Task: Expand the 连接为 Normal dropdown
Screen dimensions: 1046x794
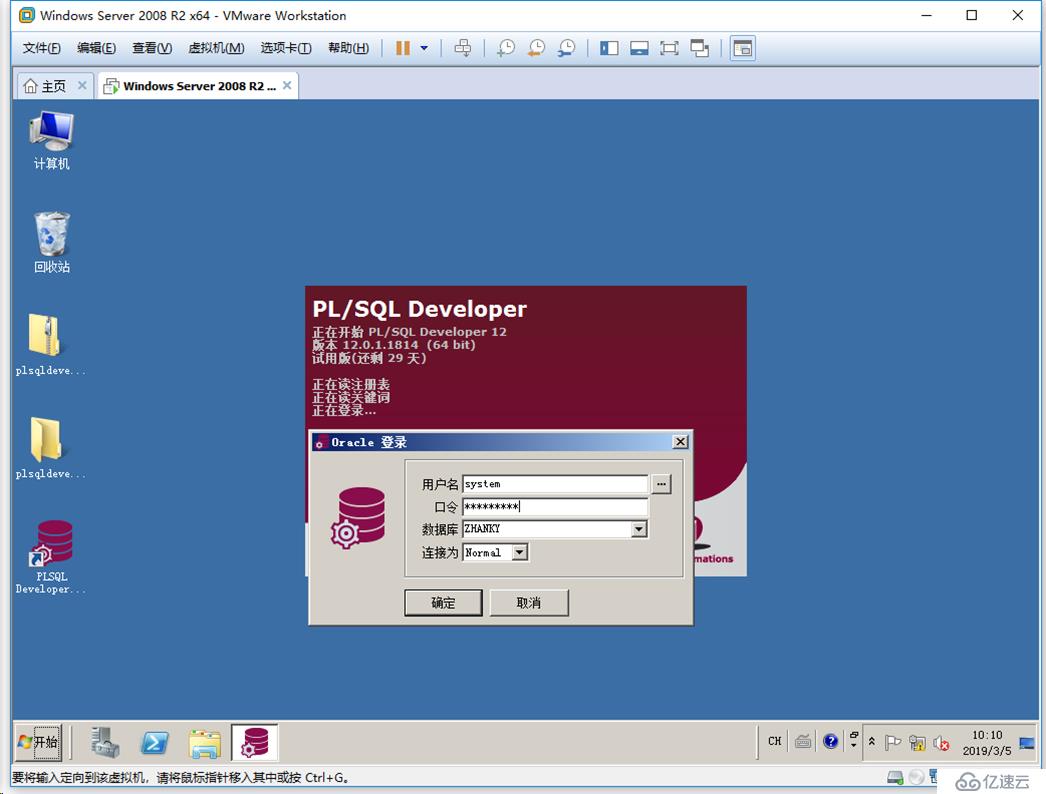Action: click(520, 552)
